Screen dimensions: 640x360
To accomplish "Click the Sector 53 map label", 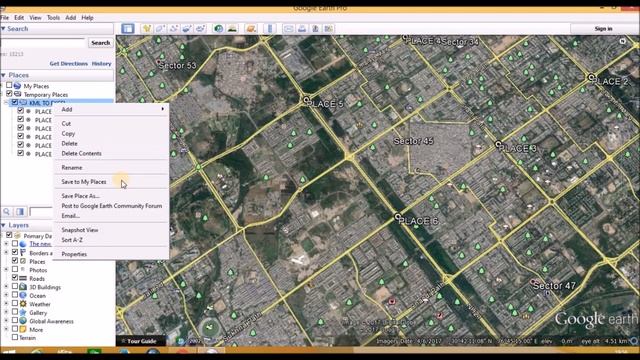I will pos(177,65).
